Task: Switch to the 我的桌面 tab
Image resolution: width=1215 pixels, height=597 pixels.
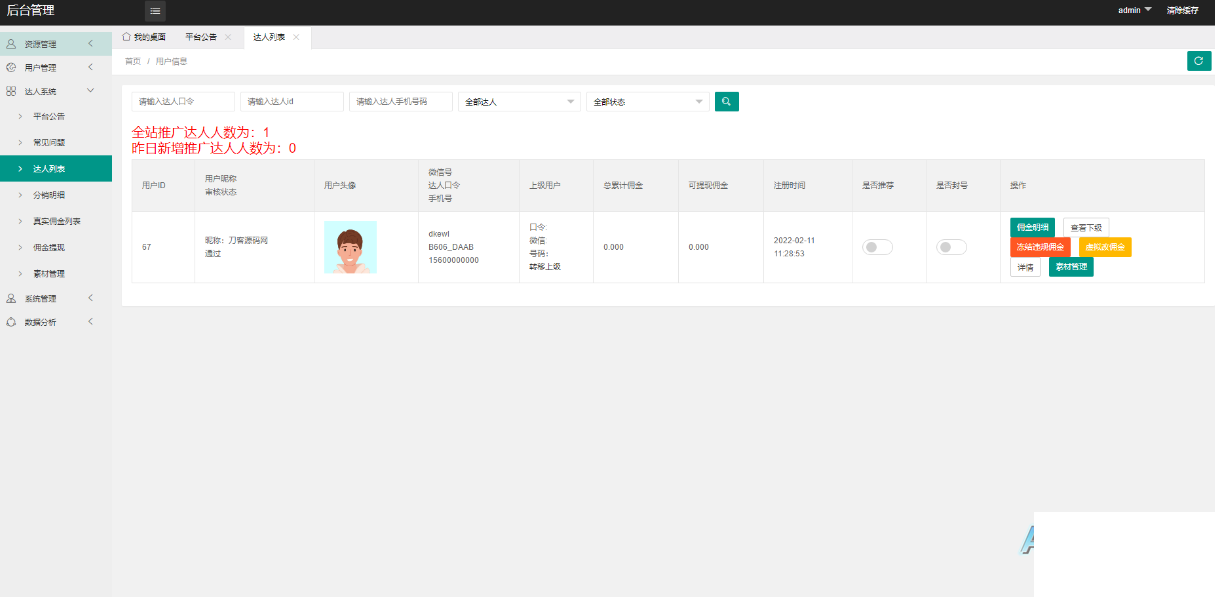Action: pyautogui.click(x=144, y=37)
